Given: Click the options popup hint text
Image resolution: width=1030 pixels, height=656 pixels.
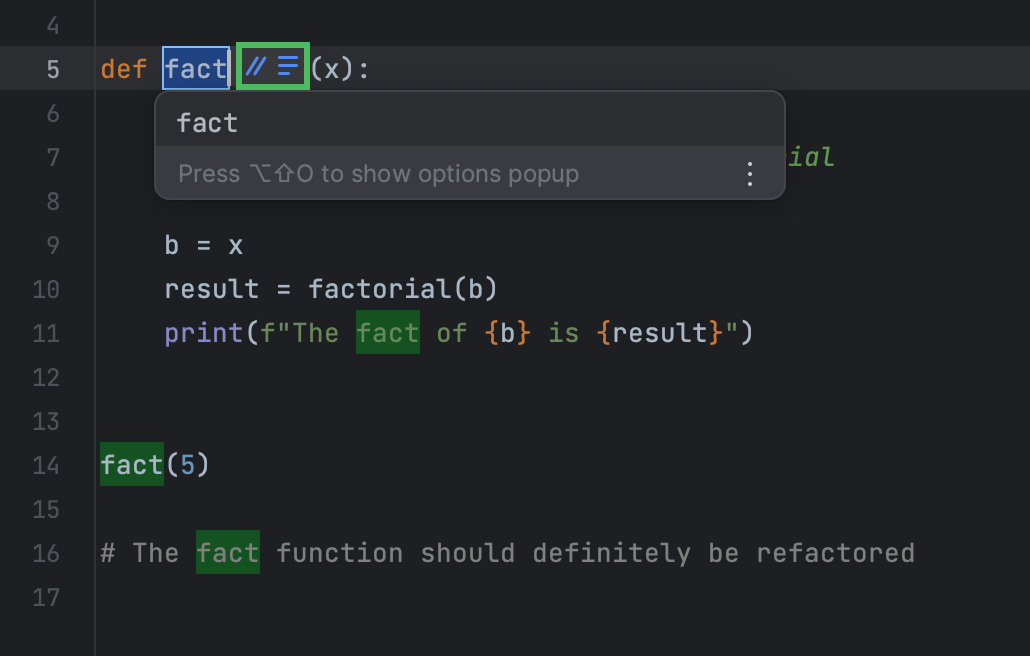Looking at the screenshot, I should 379,173.
